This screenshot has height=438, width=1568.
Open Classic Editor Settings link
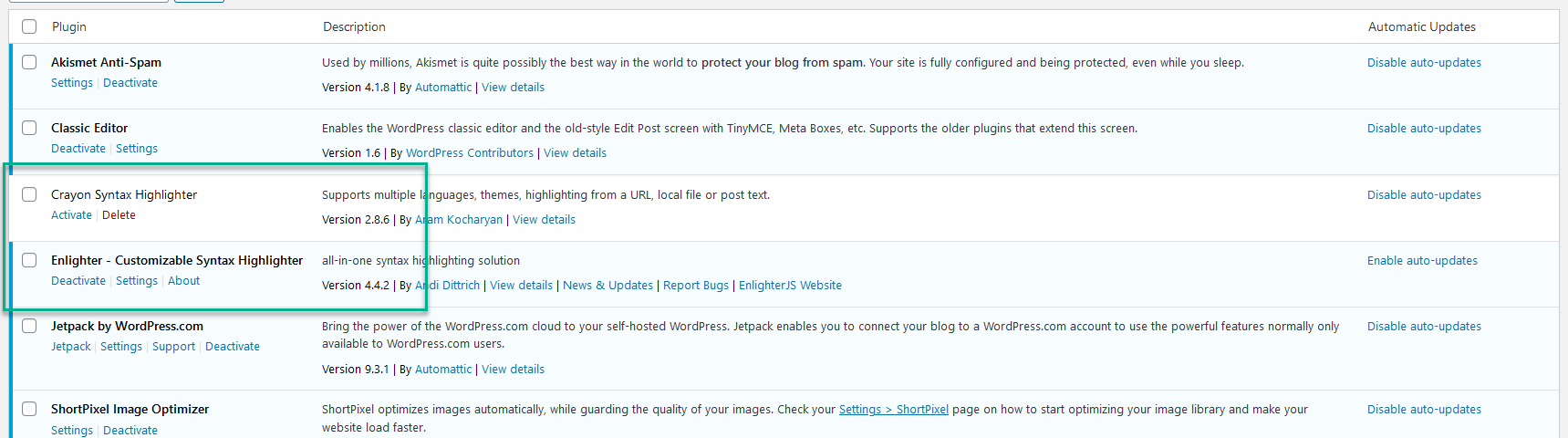(137, 149)
